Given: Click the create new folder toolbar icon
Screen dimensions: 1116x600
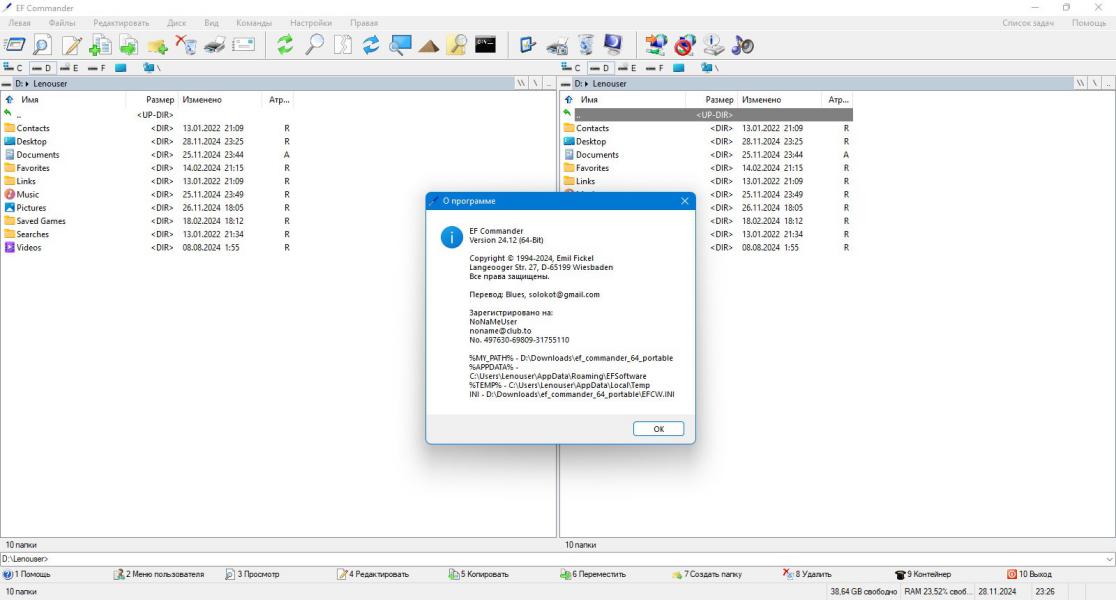Looking at the screenshot, I should coord(157,46).
